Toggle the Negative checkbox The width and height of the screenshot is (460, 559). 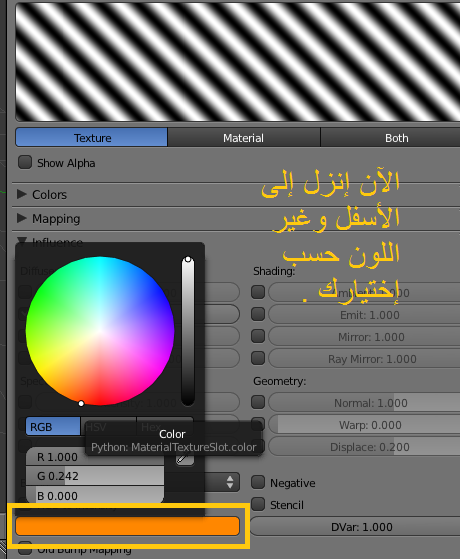click(258, 482)
